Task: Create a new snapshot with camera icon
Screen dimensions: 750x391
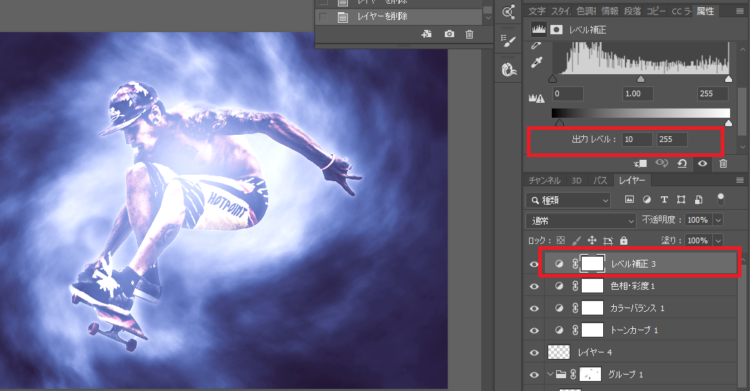Action: point(449,34)
